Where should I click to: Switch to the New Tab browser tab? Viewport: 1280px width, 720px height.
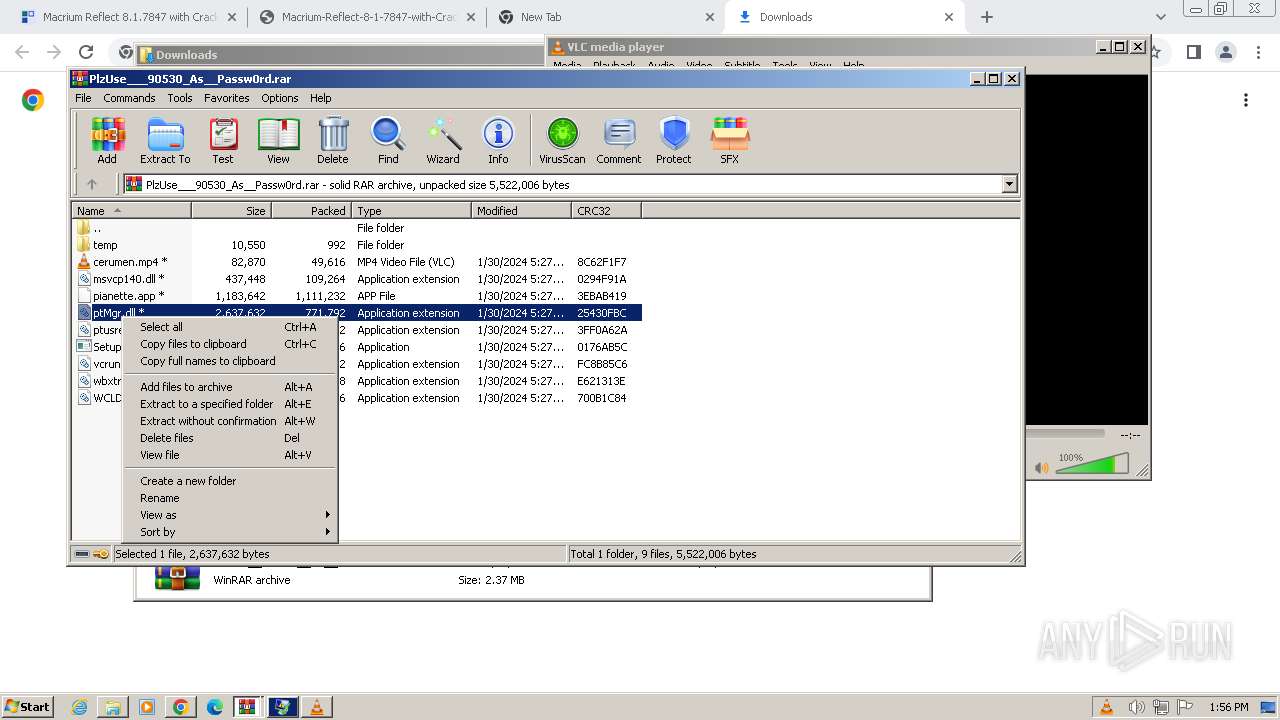coord(605,17)
